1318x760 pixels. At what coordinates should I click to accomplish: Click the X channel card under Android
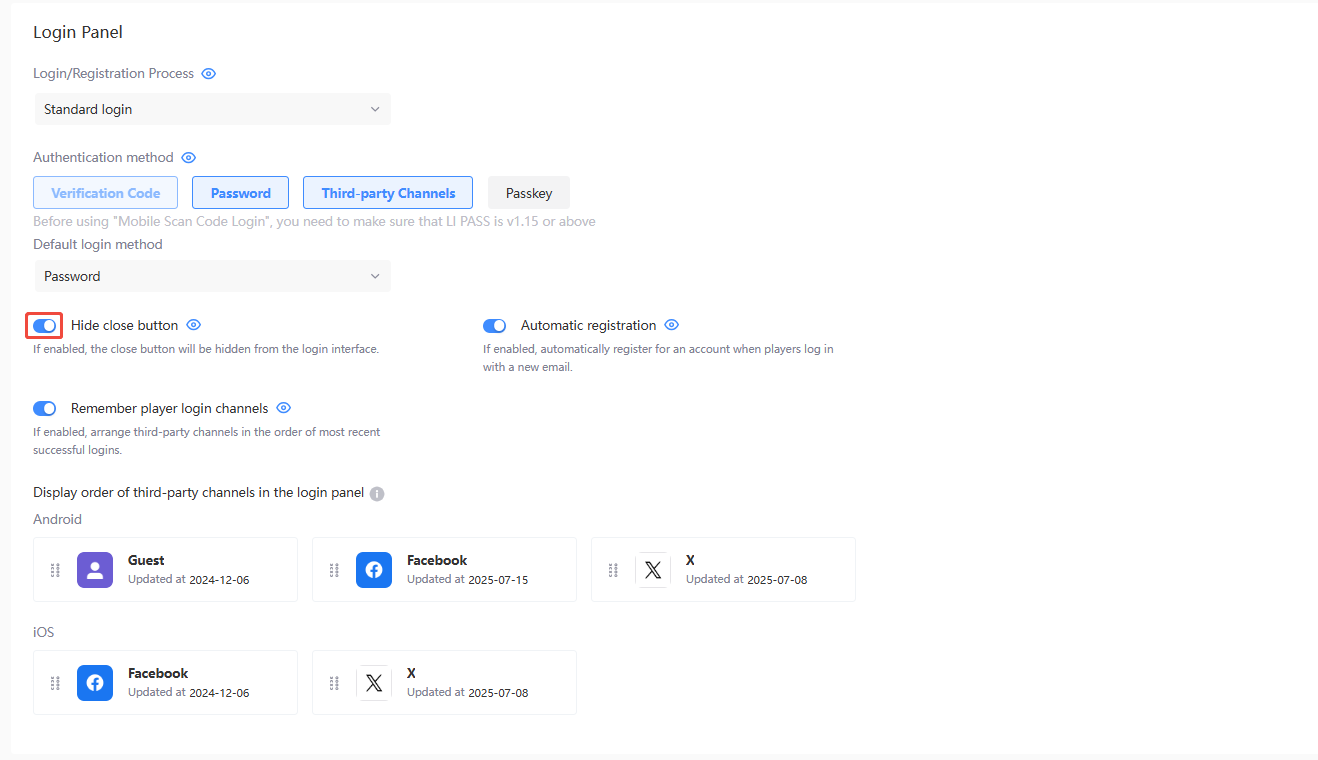tap(723, 569)
